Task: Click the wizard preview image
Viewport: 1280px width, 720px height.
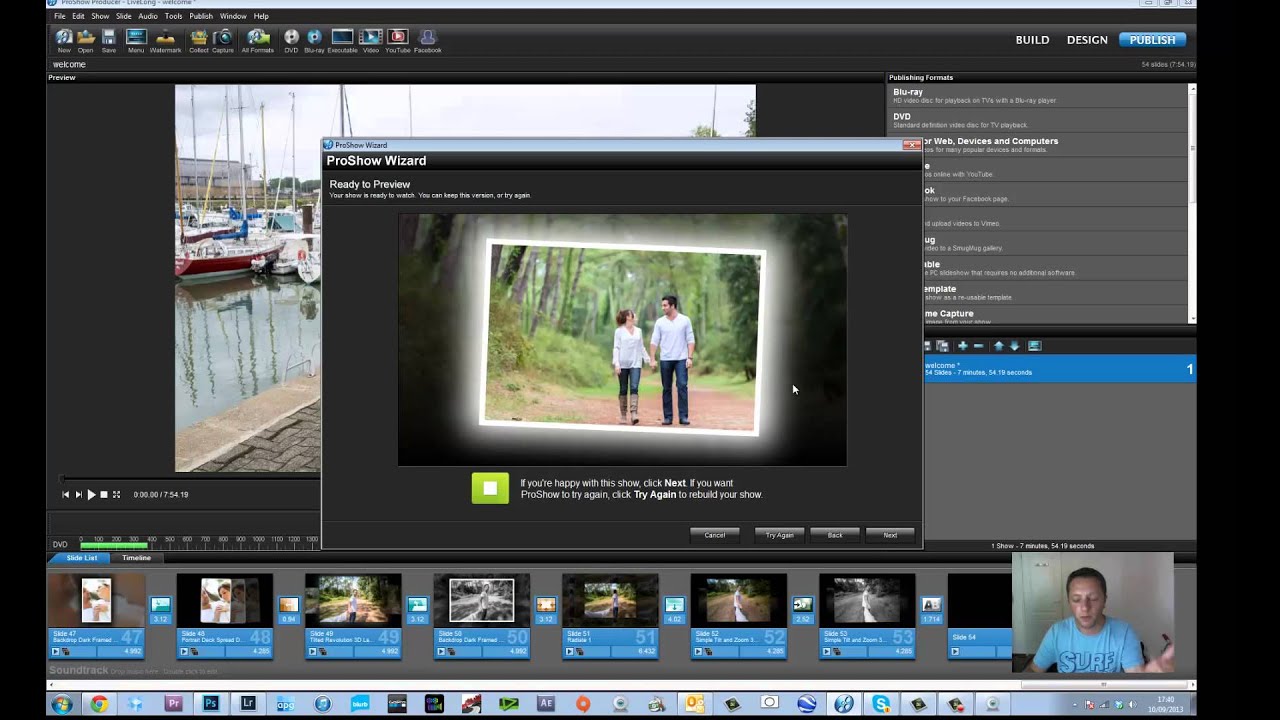Action: click(x=622, y=340)
